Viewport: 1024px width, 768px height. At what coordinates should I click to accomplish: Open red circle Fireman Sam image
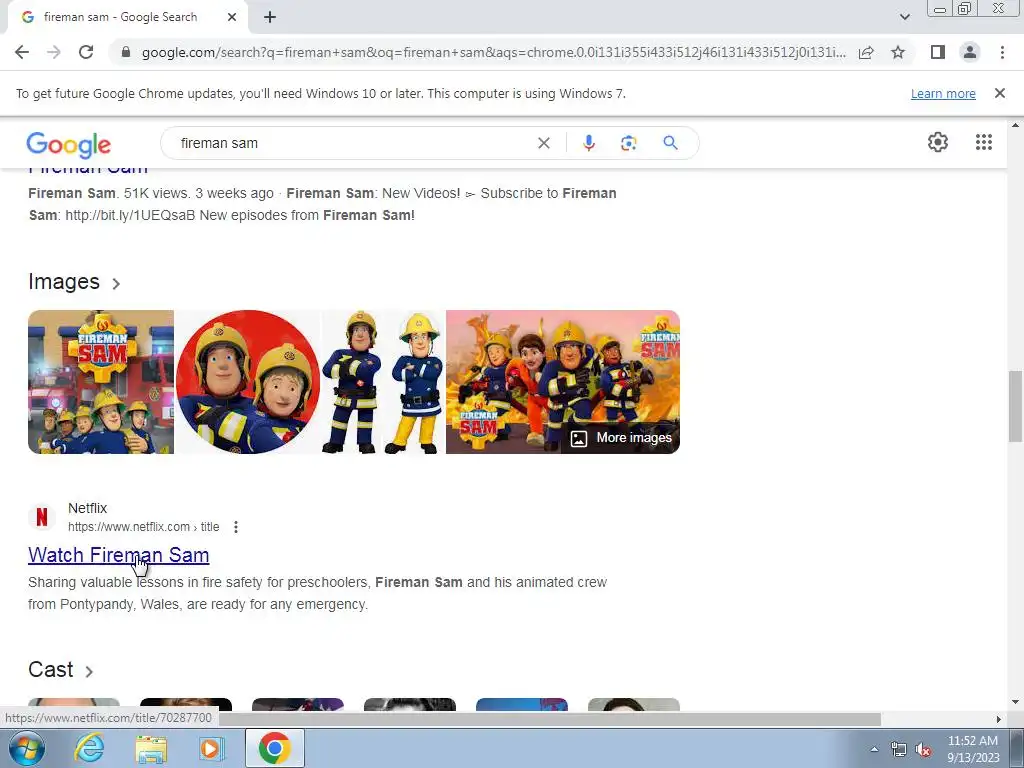tap(248, 382)
